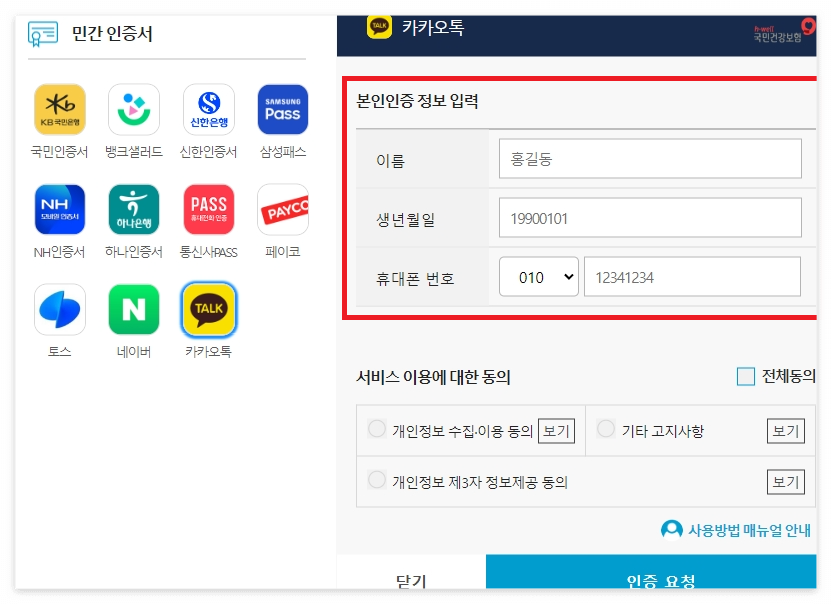Agree to 개인정보 제3자 정보제공 동의
Screen dimensions: 832x604
[x=377, y=480]
